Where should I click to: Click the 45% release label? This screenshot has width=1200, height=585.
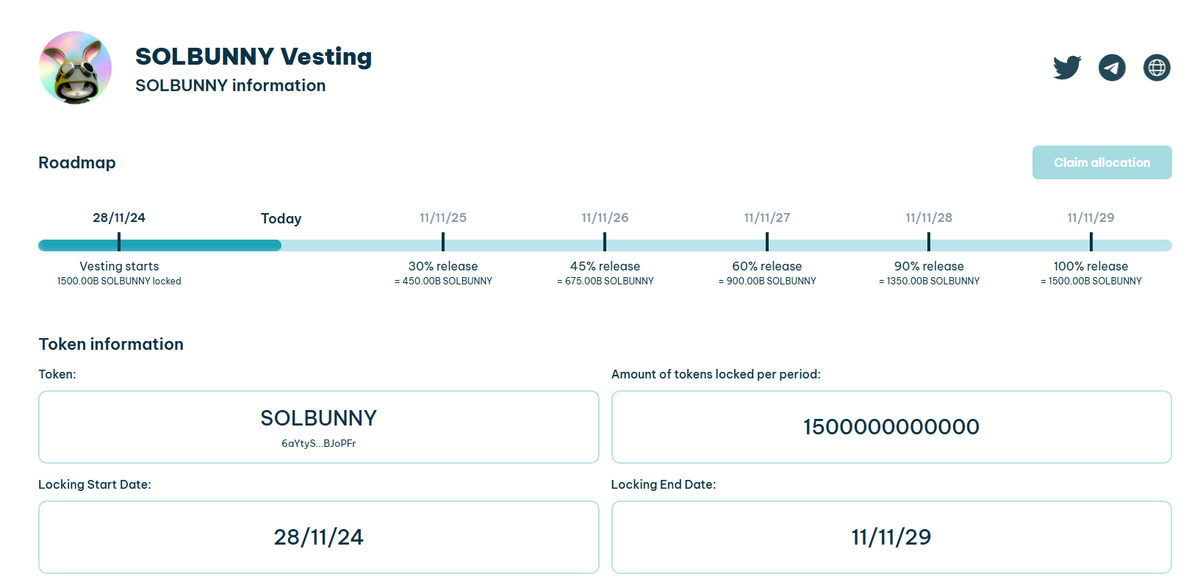point(605,266)
